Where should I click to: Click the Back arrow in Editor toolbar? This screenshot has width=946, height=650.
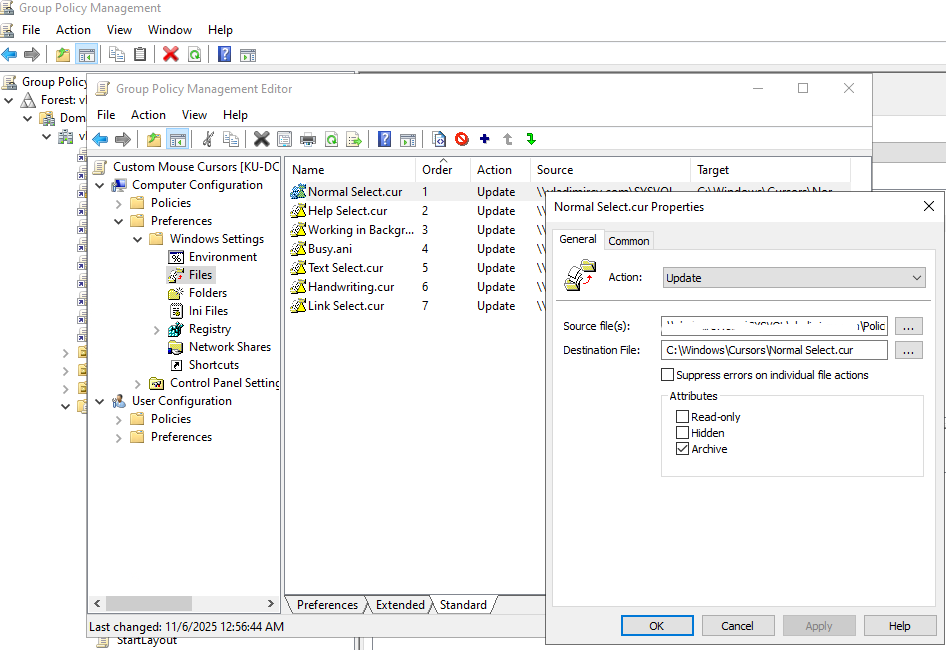[100, 139]
